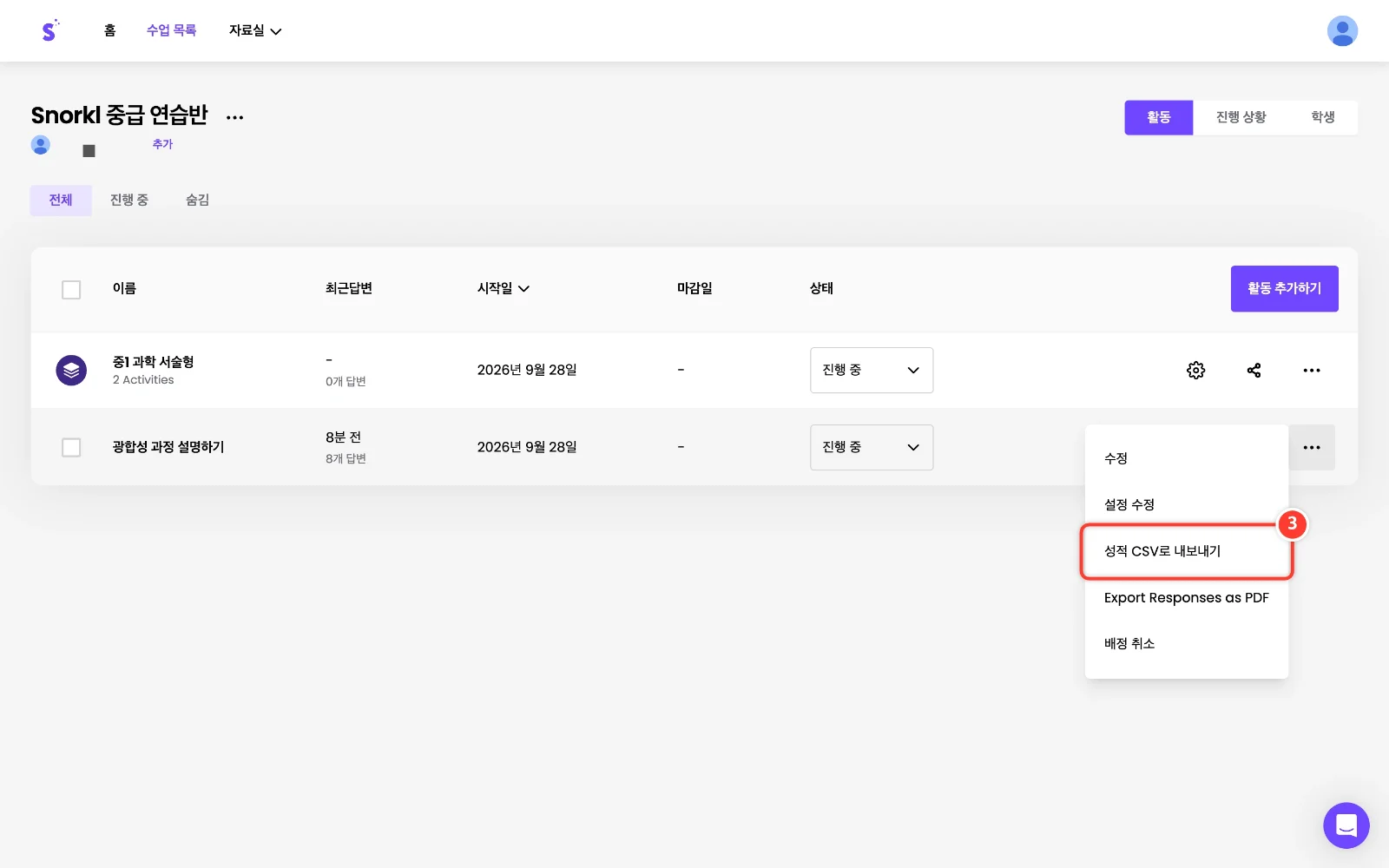1389x868 pixels.
Task: Open the 광합성 과정 설명하기 activity
Action: [168, 447]
